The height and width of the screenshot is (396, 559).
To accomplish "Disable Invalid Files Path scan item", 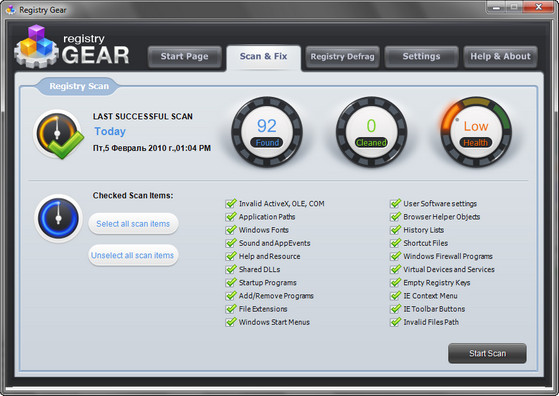I will [x=395, y=322].
